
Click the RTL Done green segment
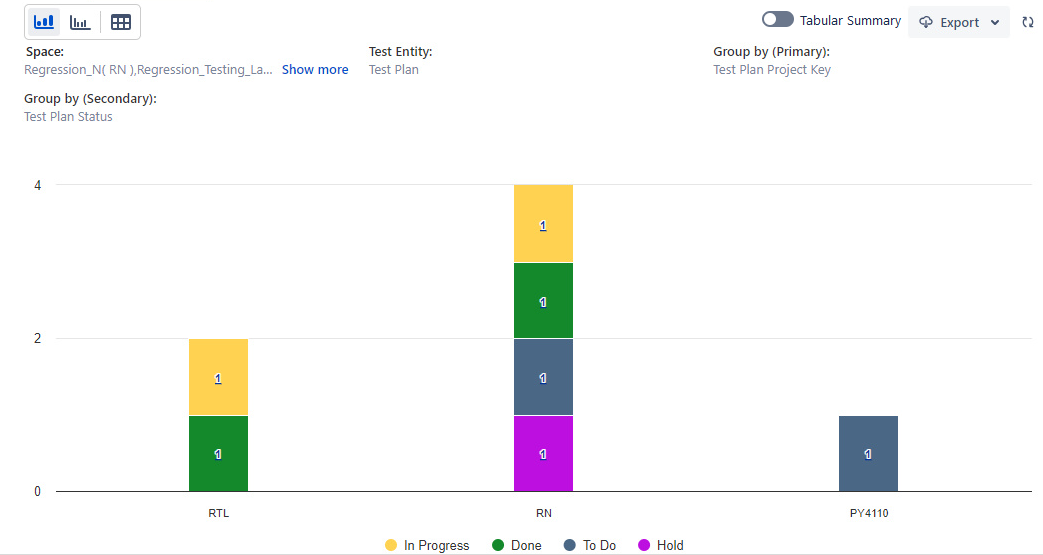pyautogui.click(x=218, y=453)
